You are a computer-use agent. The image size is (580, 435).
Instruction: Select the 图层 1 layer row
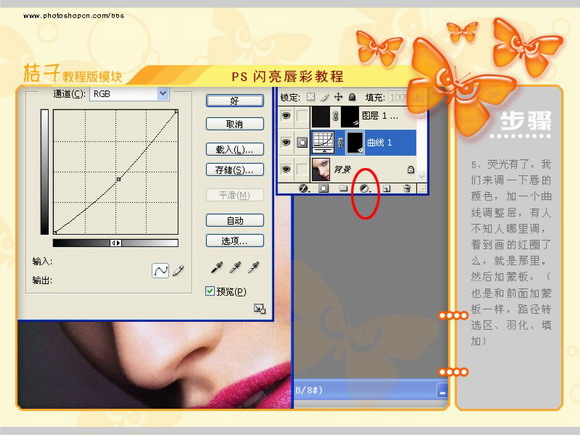pos(348,116)
